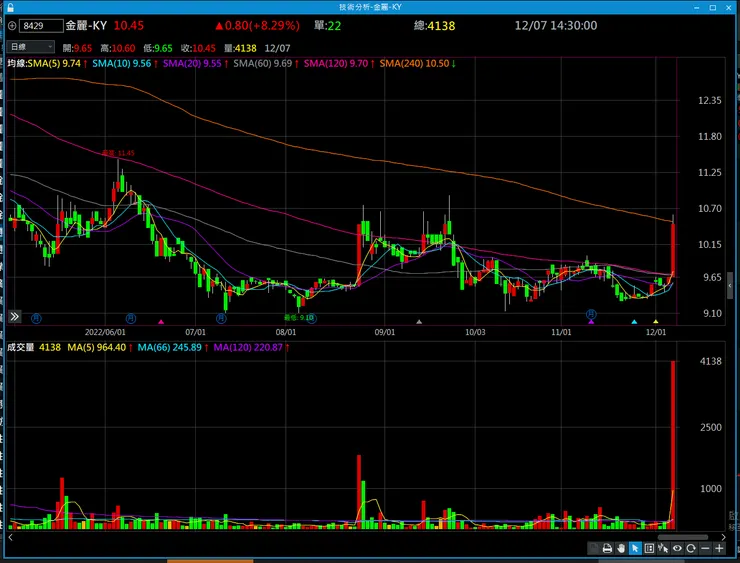Click the stock name 金麗-KY

point(86,25)
